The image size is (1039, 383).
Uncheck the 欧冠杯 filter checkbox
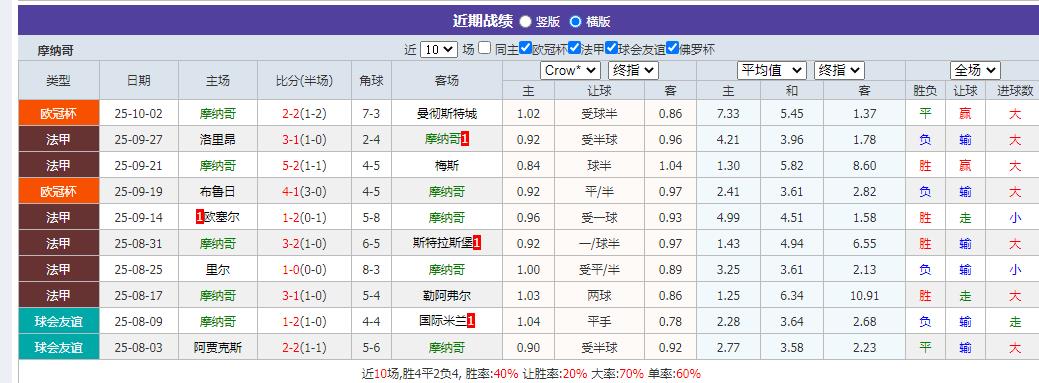click(x=526, y=48)
